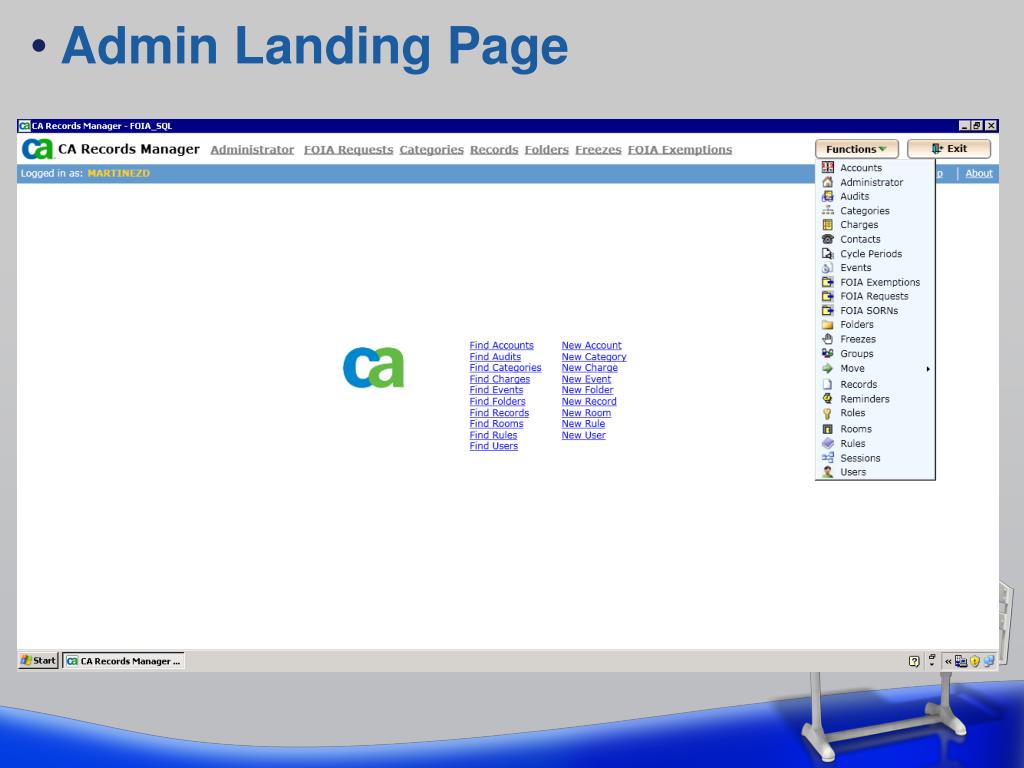Click the Rooms icon in Functions menu

(x=827, y=429)
